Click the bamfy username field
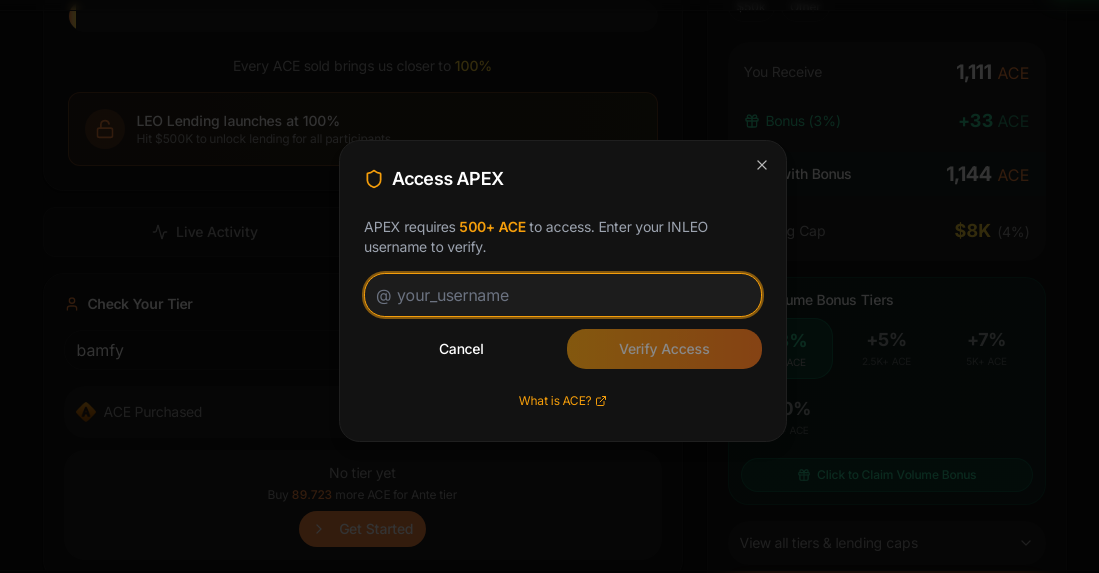Viewport: 1099px width, 573px height. 200,350
